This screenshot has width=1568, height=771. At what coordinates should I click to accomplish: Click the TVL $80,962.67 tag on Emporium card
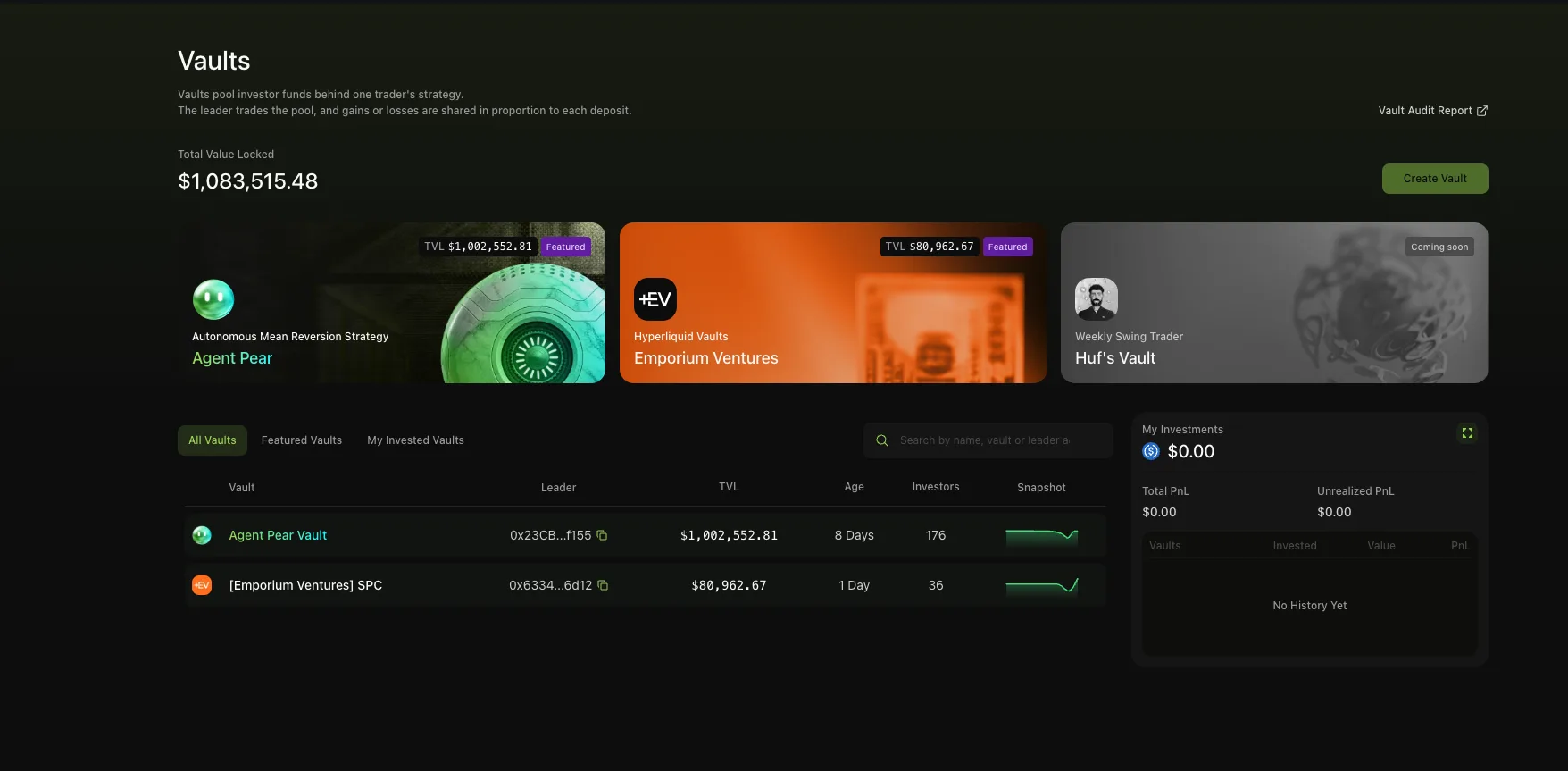(x=930, y=247)
